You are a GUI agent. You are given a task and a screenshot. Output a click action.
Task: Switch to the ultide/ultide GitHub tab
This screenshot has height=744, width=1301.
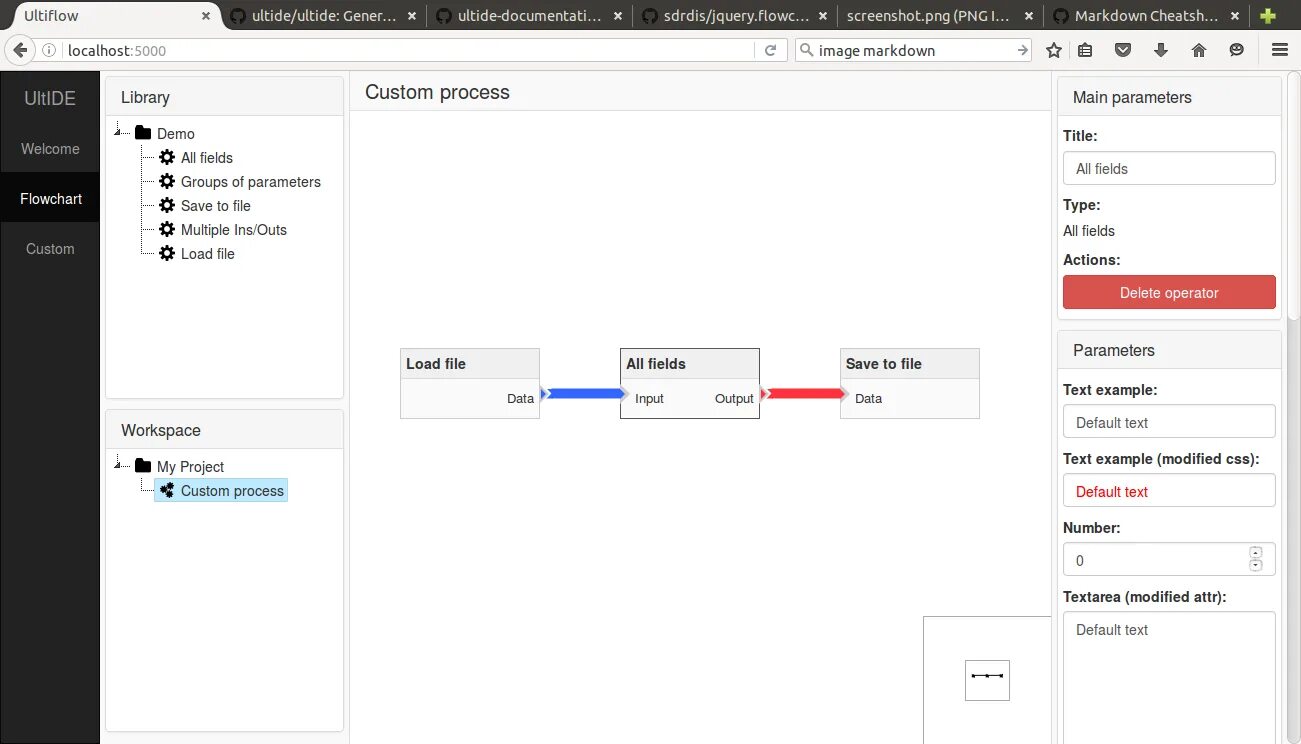[x=322, y=16]
